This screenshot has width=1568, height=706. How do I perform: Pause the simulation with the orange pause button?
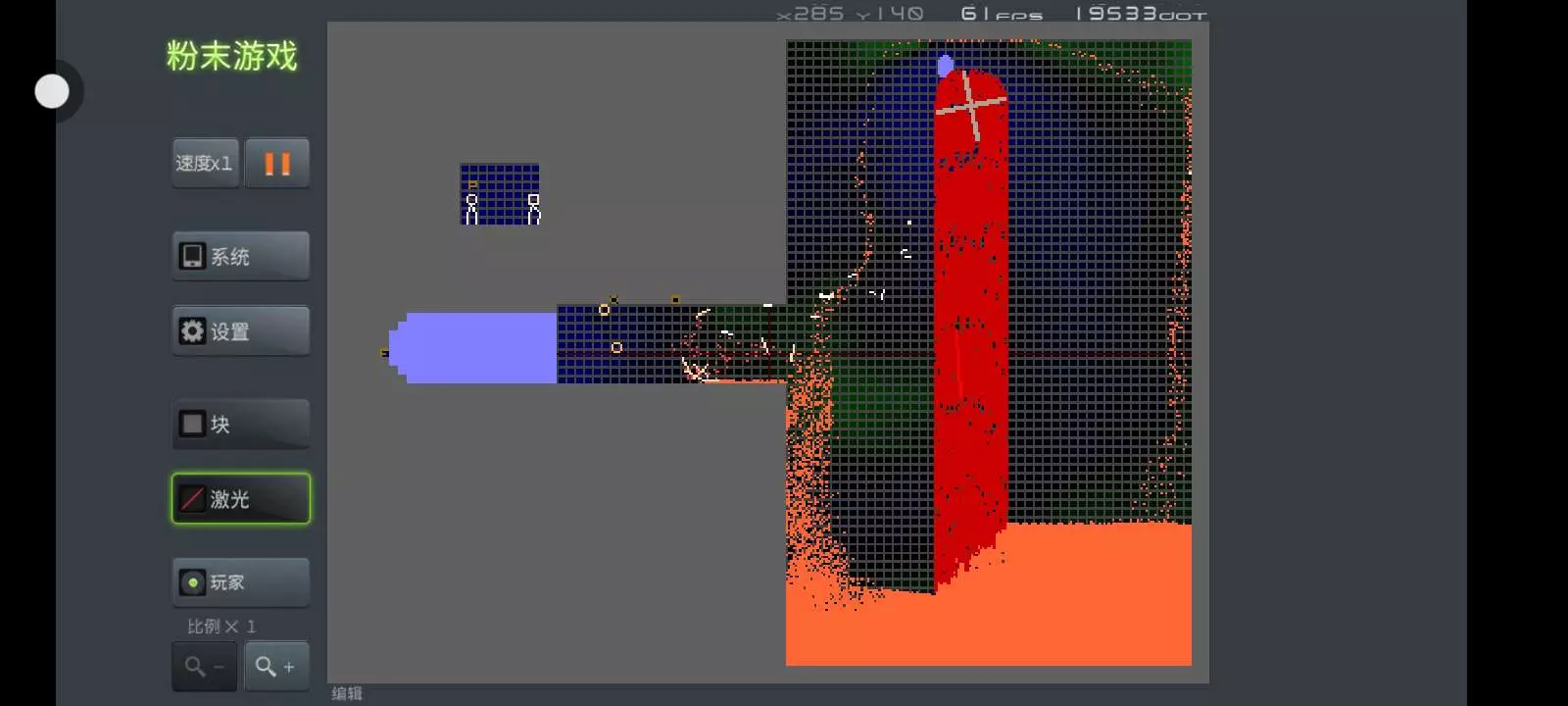coord(277,163)
